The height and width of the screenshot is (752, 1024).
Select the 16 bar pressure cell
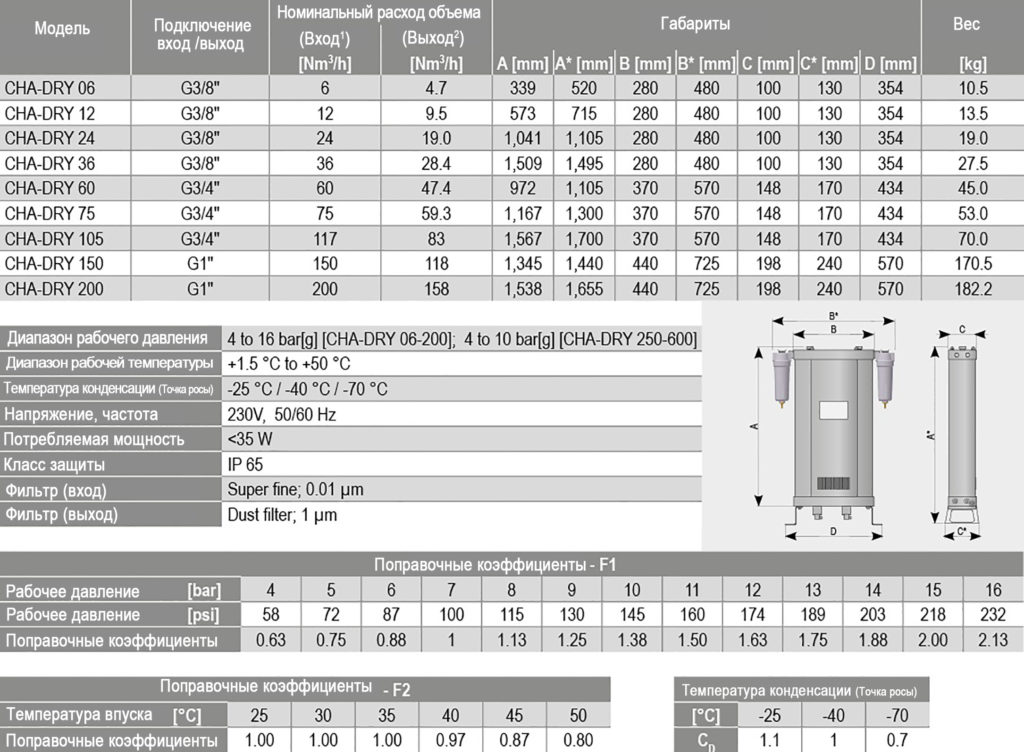coord(993,590)
